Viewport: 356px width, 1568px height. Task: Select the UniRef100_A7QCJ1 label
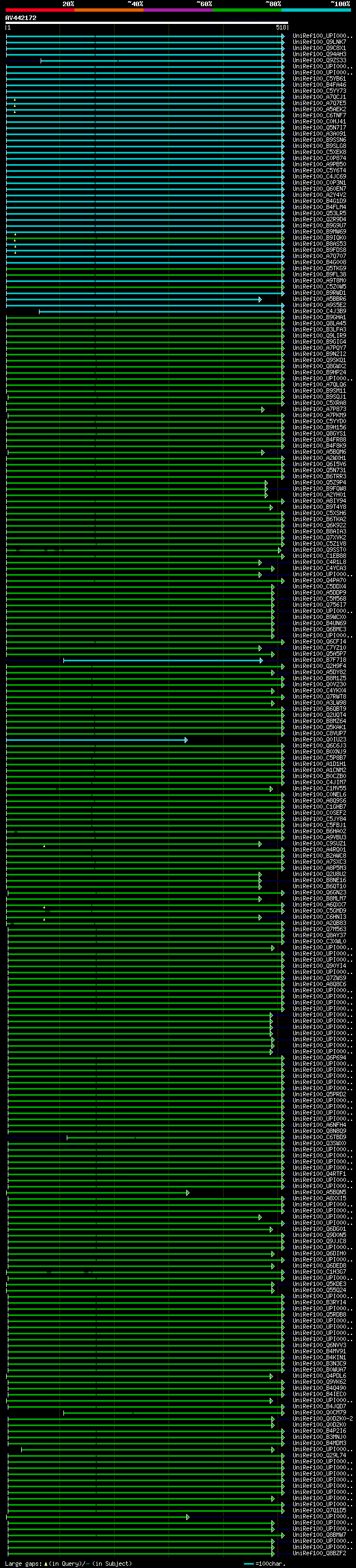(319, 97)
